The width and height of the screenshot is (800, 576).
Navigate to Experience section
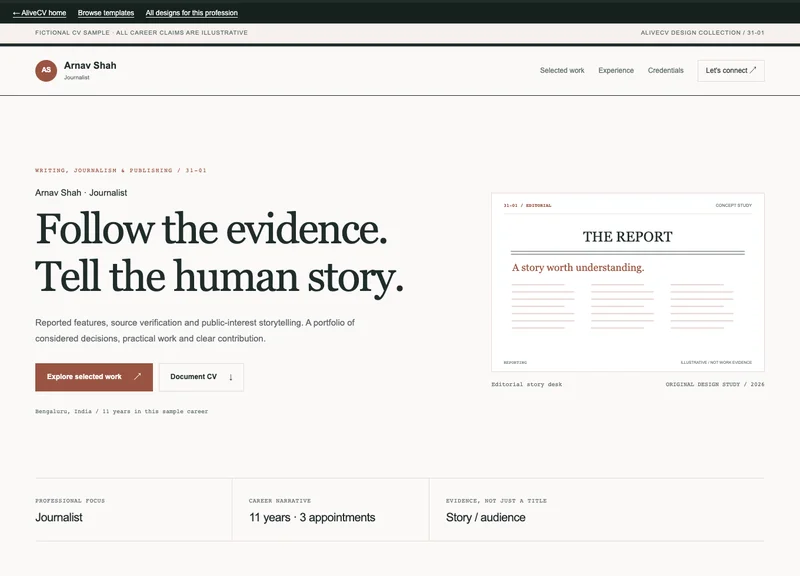coord(616,70)
